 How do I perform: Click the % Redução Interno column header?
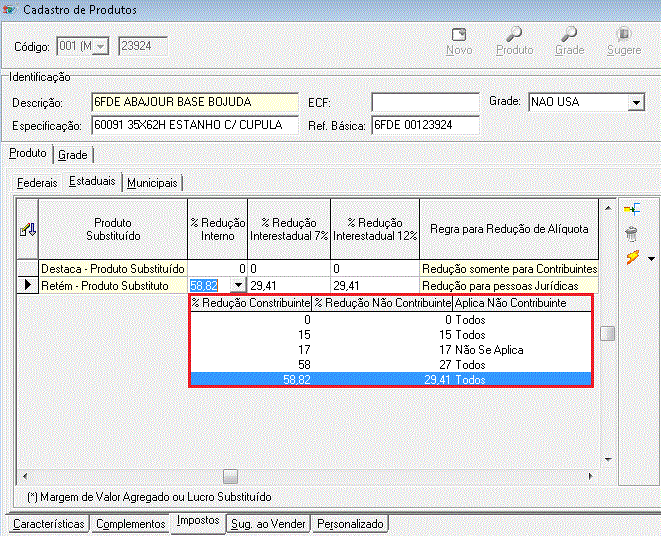point(218,229)
